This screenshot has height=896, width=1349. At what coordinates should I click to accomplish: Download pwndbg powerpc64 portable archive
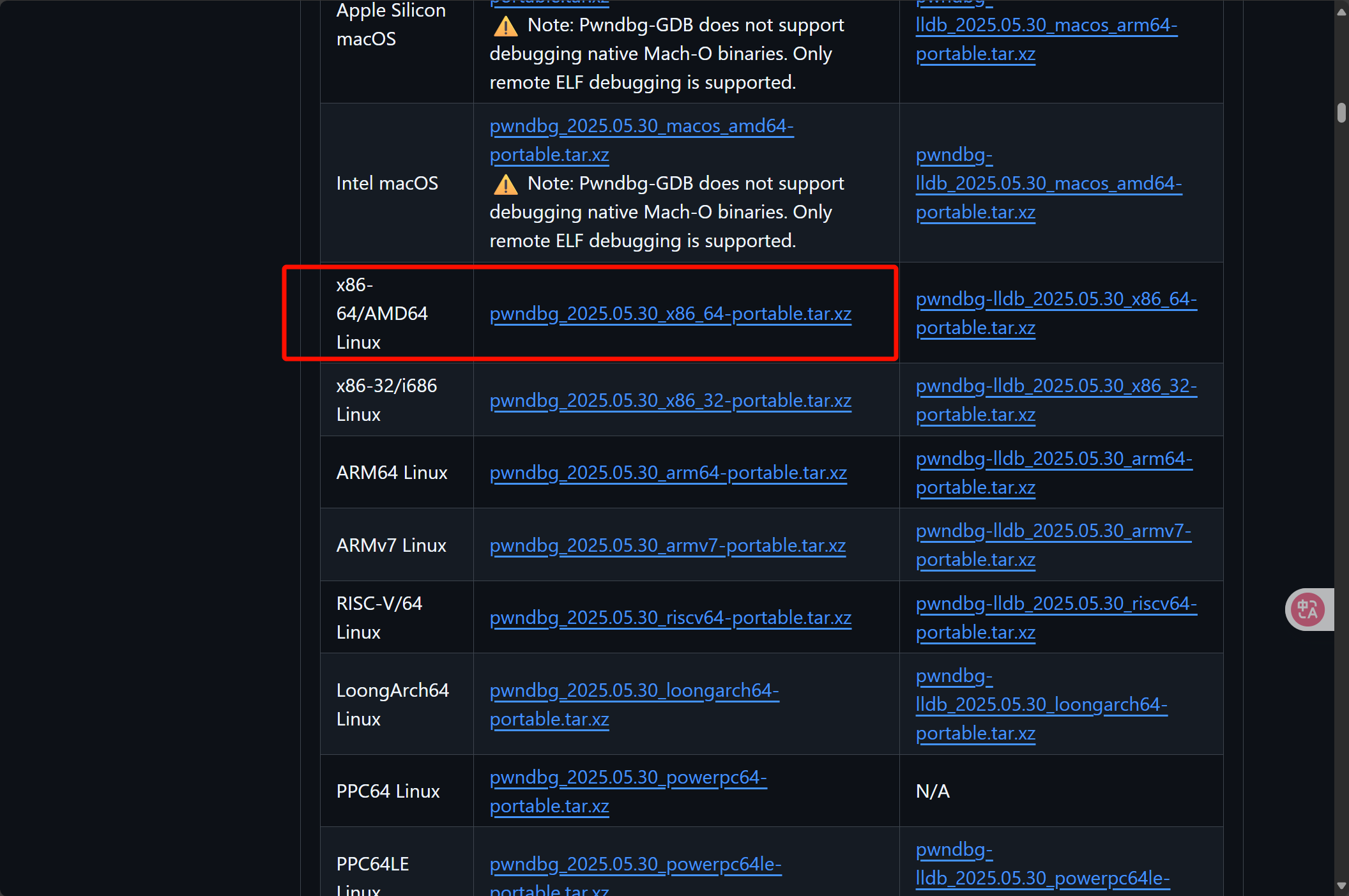tap(628, 778)
